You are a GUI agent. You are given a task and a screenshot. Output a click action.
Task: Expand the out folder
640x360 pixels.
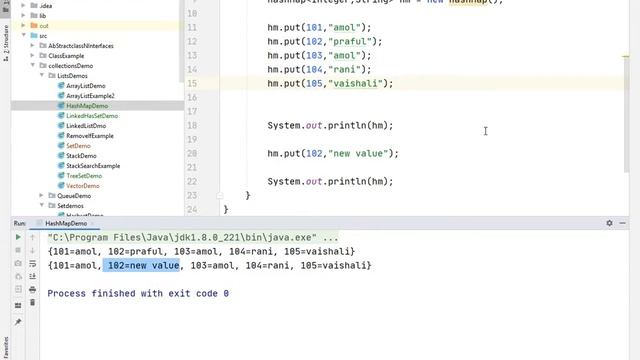(x=23, y=25)
